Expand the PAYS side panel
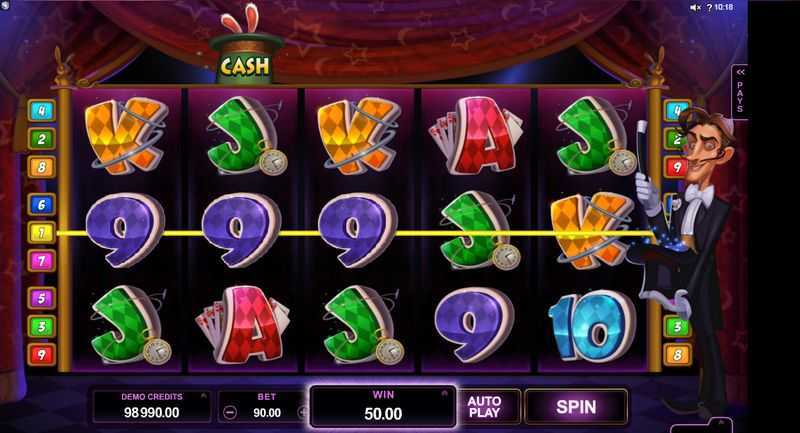Viewport: 800px width, 433px height. (x=740, y=91)
